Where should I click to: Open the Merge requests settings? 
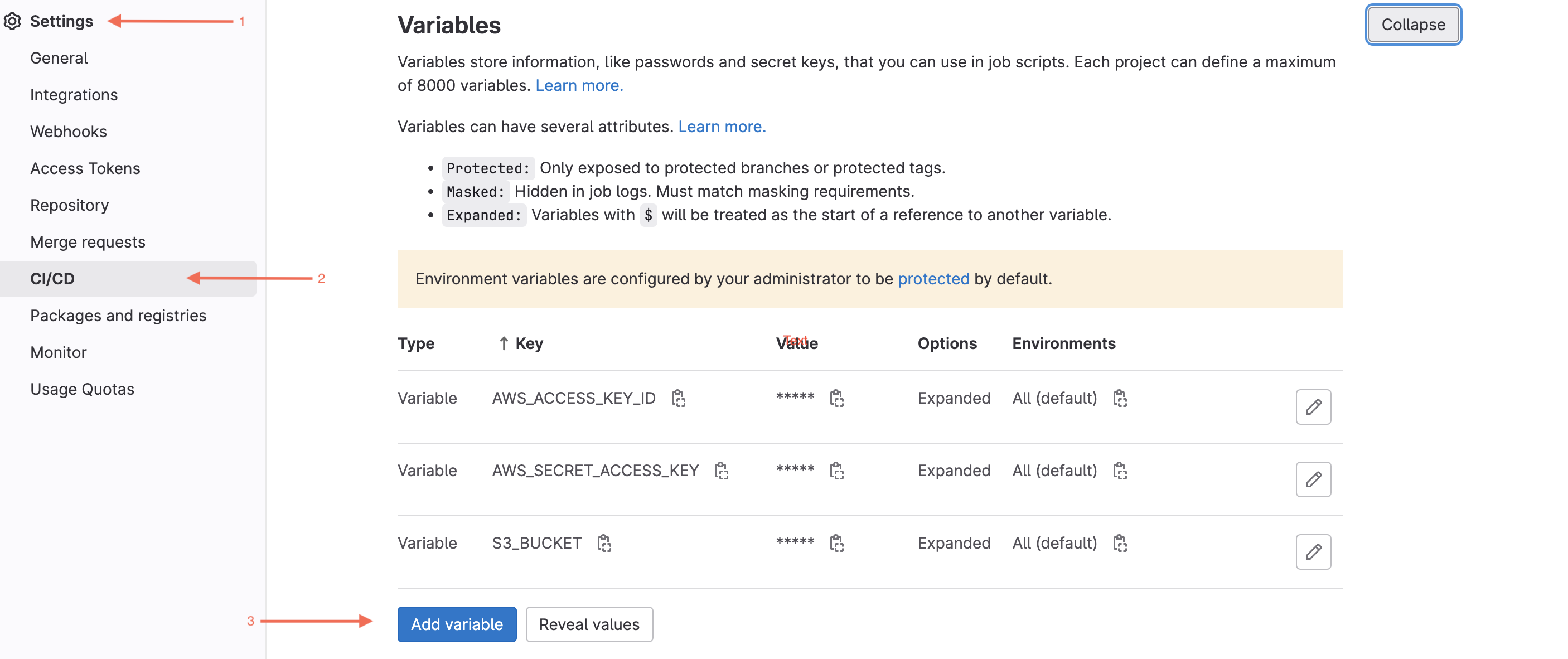(87, 241)
